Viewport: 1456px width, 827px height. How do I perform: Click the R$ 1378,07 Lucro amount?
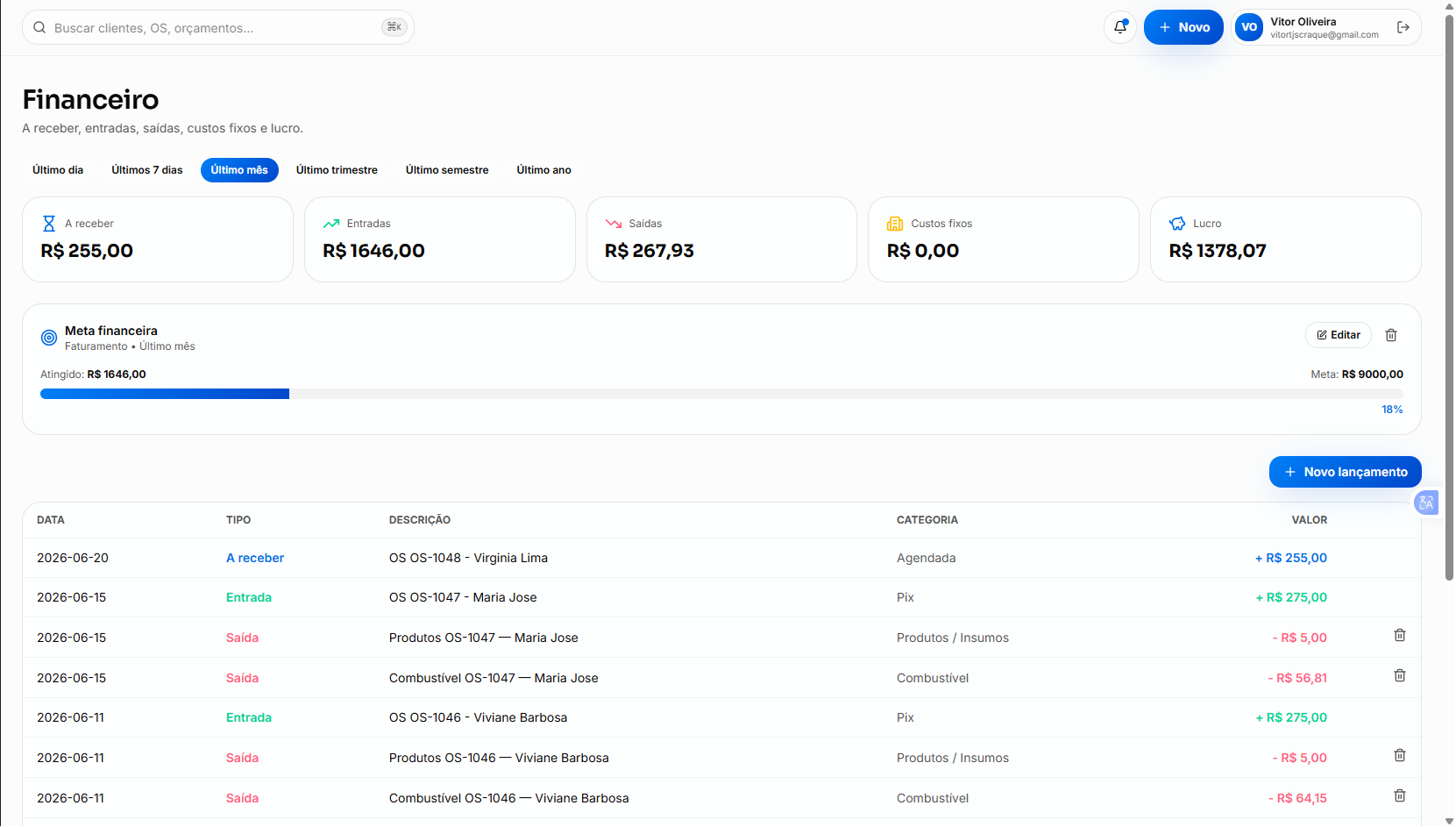(1218, 251)
